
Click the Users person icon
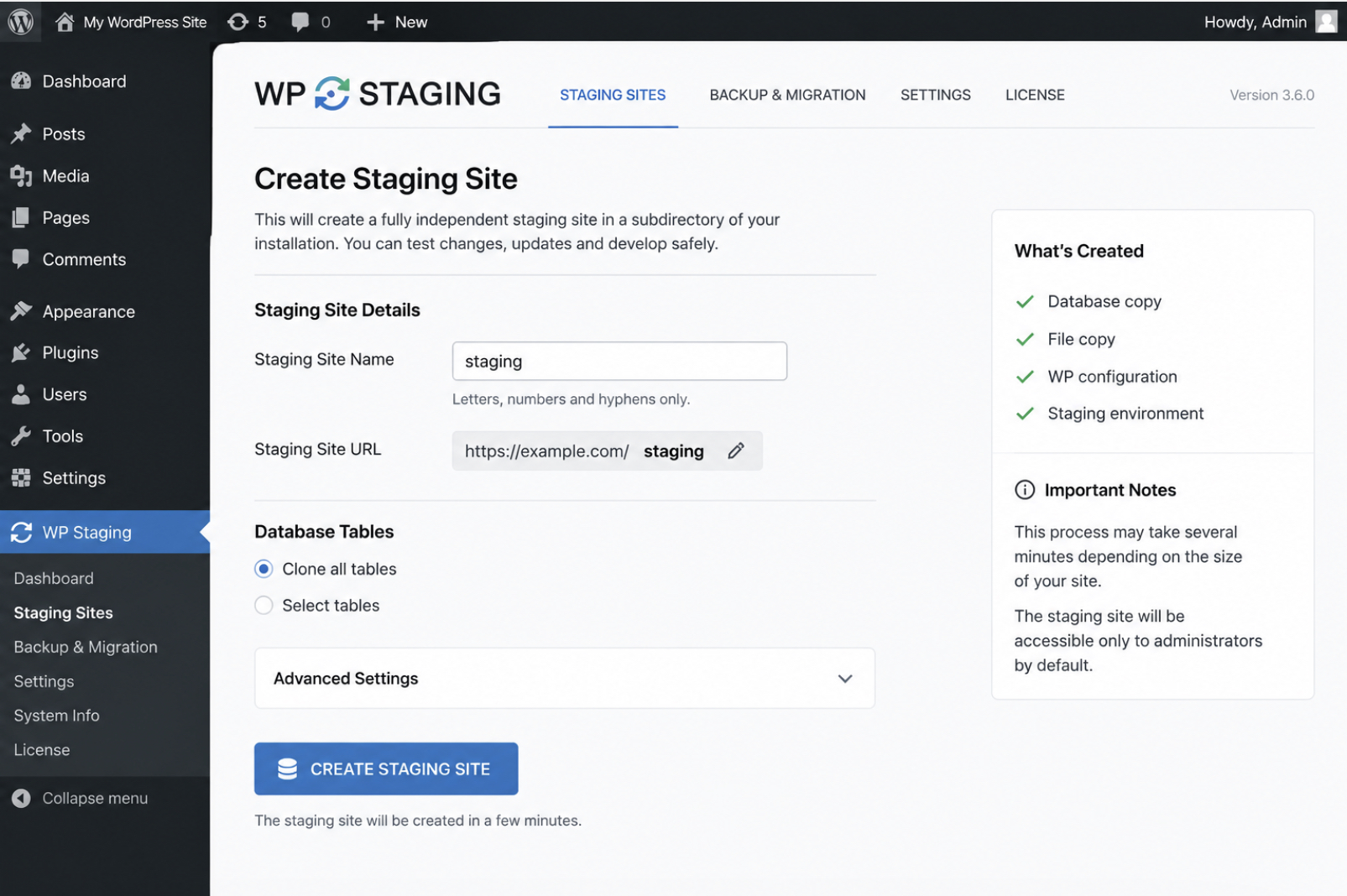click(x=21, y=394)
